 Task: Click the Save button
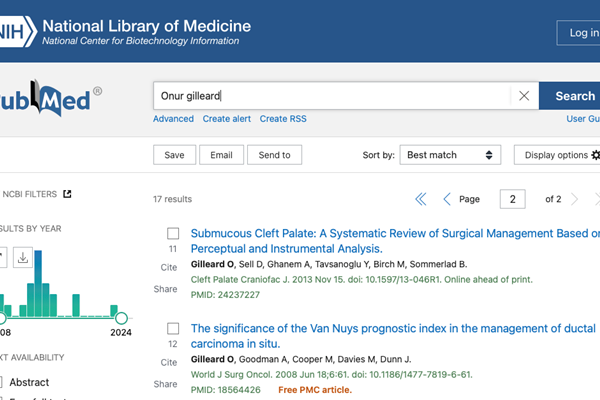coord(174,155)
